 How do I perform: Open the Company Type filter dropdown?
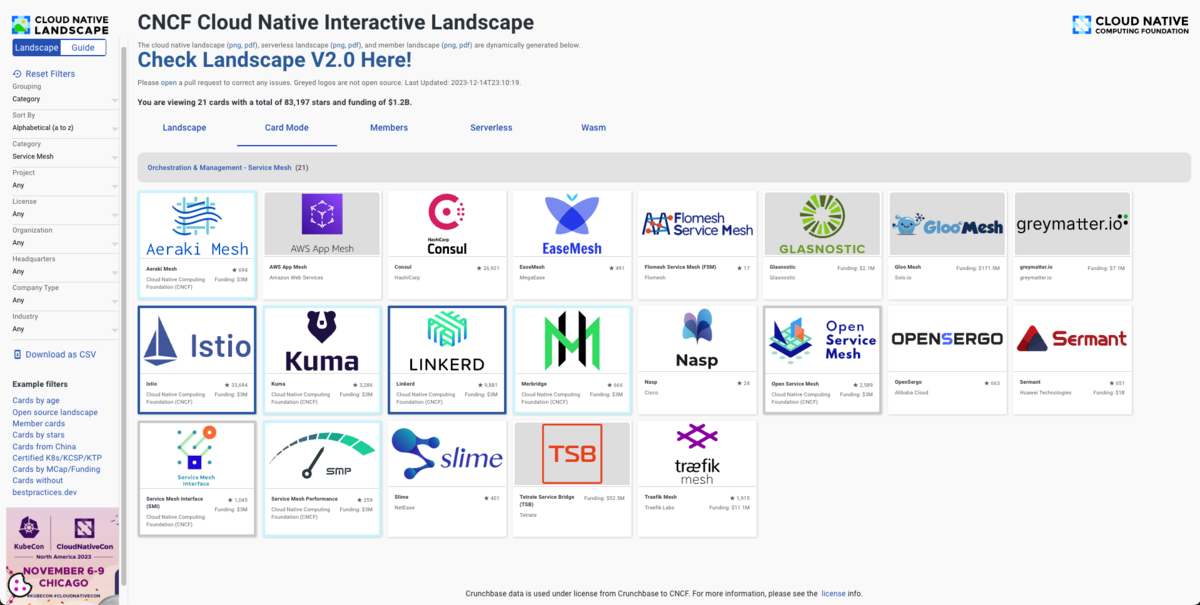point(65,300)
